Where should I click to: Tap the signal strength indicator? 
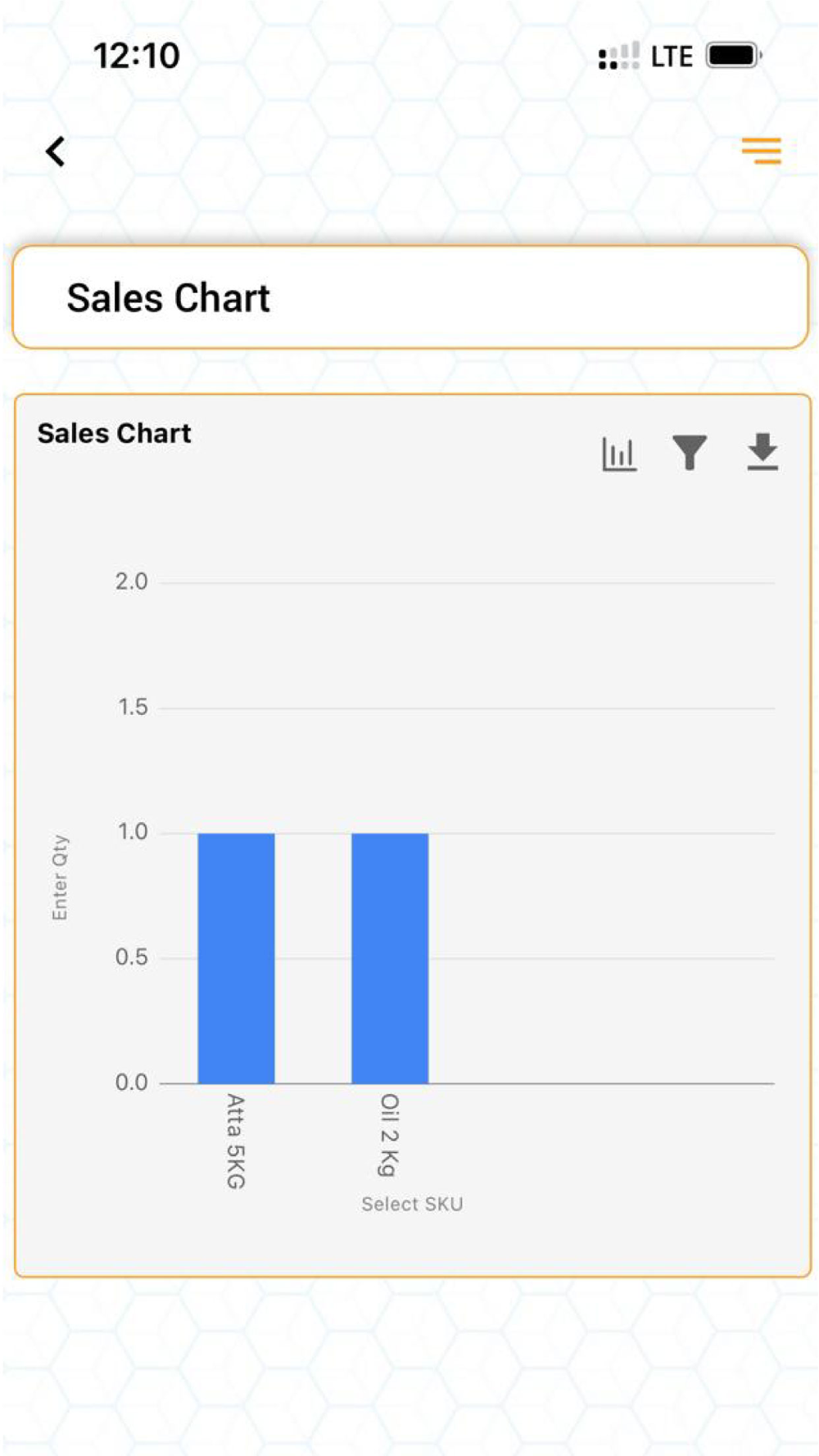coord(618,57)
